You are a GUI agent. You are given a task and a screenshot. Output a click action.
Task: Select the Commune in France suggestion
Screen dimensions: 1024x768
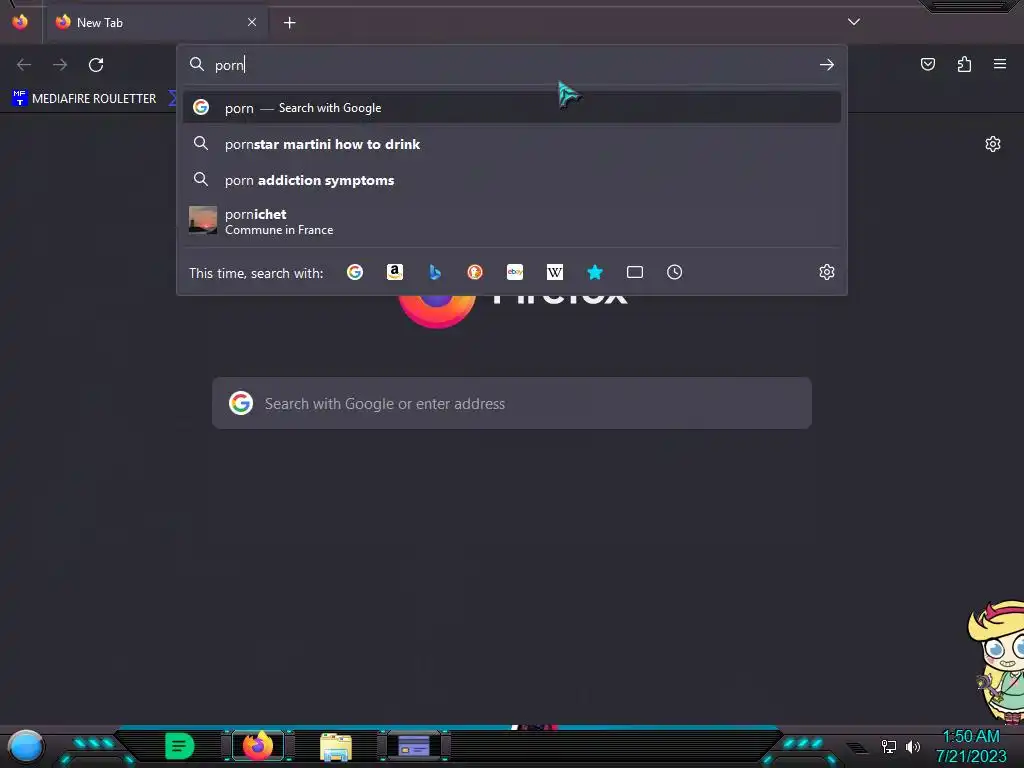(x=512, y=221)
